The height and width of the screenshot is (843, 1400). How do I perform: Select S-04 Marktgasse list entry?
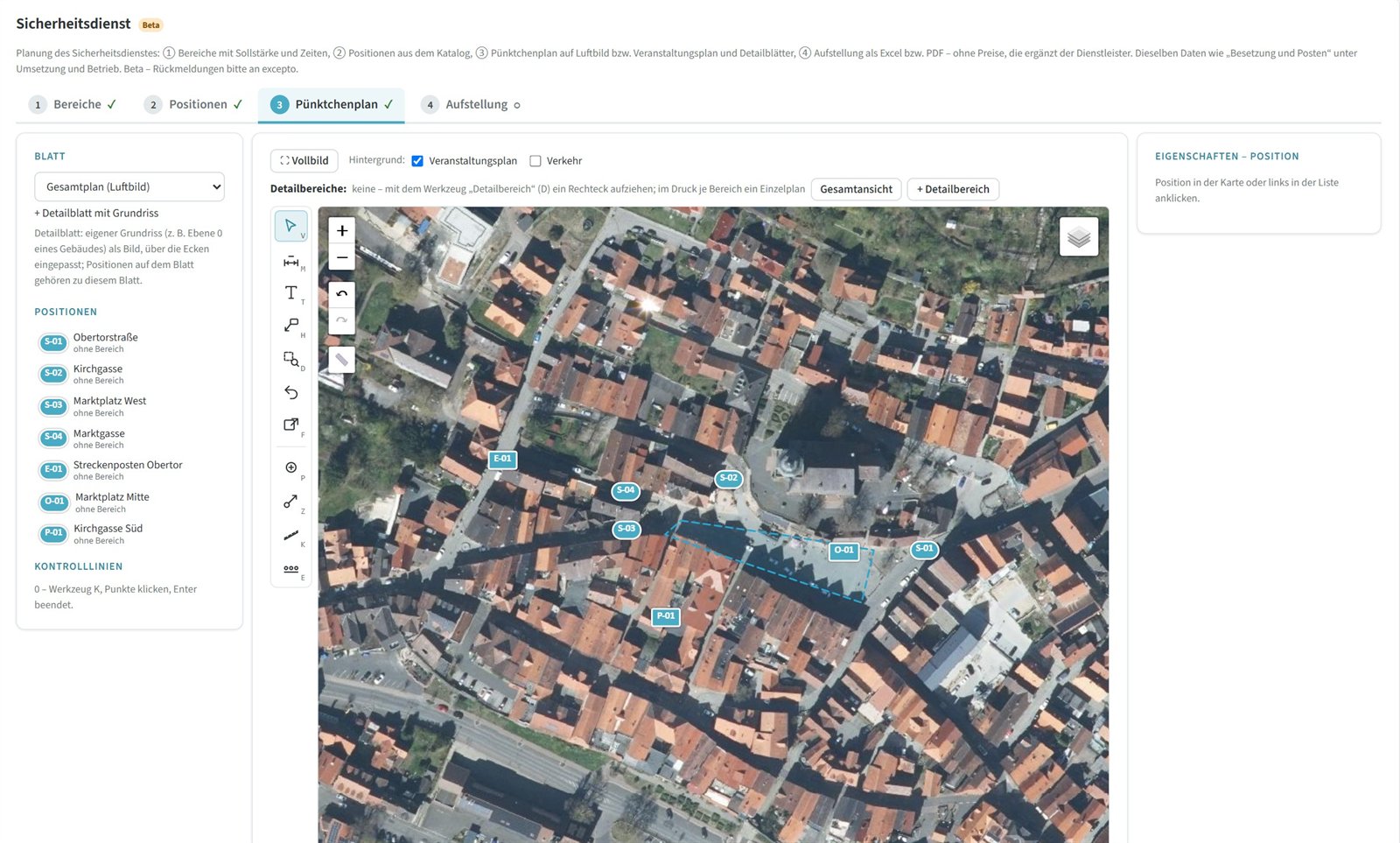(129, 439)
